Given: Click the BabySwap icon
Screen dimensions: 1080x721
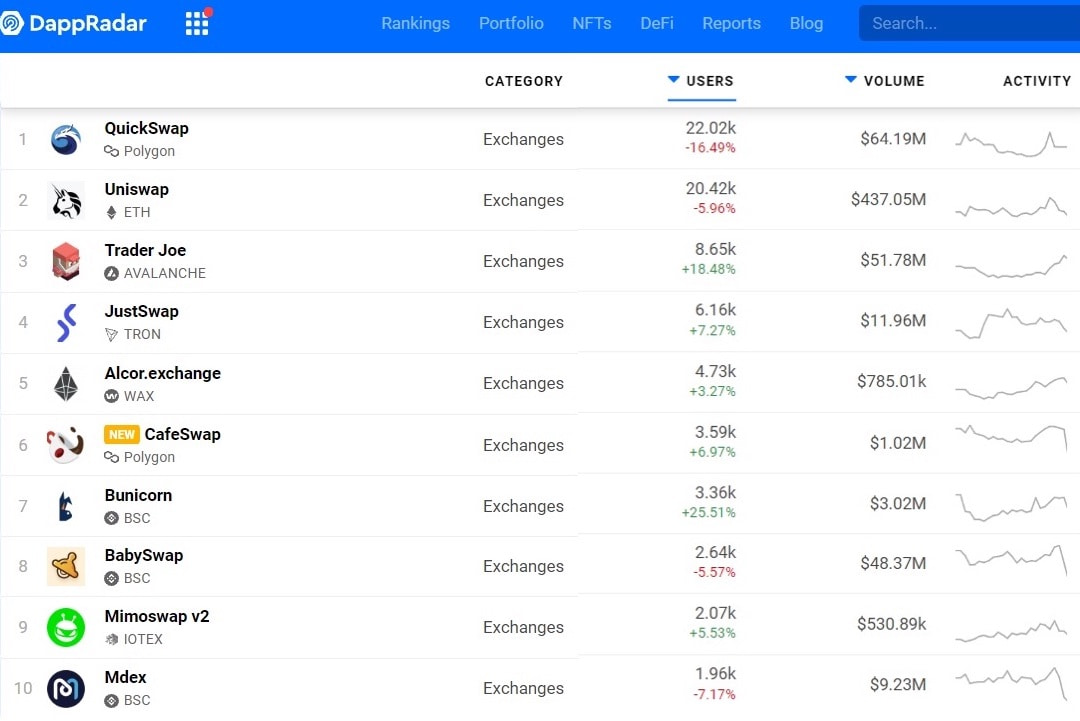Looking at the screenshot, I should pyautogui.click(x=66, y=566).
